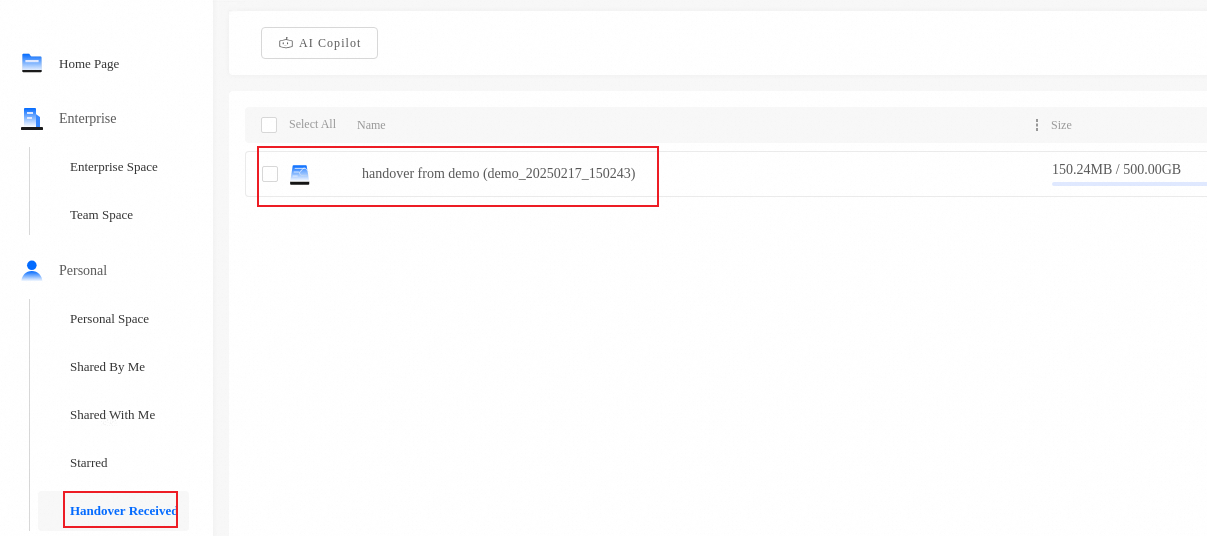
Task: Open the Home Page folder icon
Action: [x=32, y=63]
